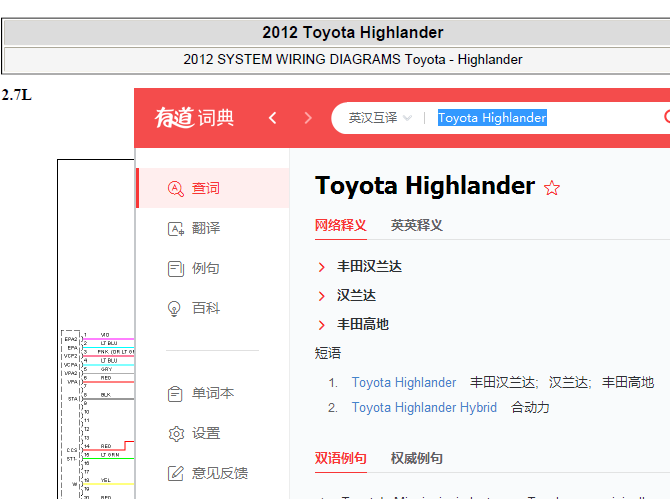Switch to the 权威例句 tab
670x499 pixels.
pyautogui.click(x=417, y=458)
